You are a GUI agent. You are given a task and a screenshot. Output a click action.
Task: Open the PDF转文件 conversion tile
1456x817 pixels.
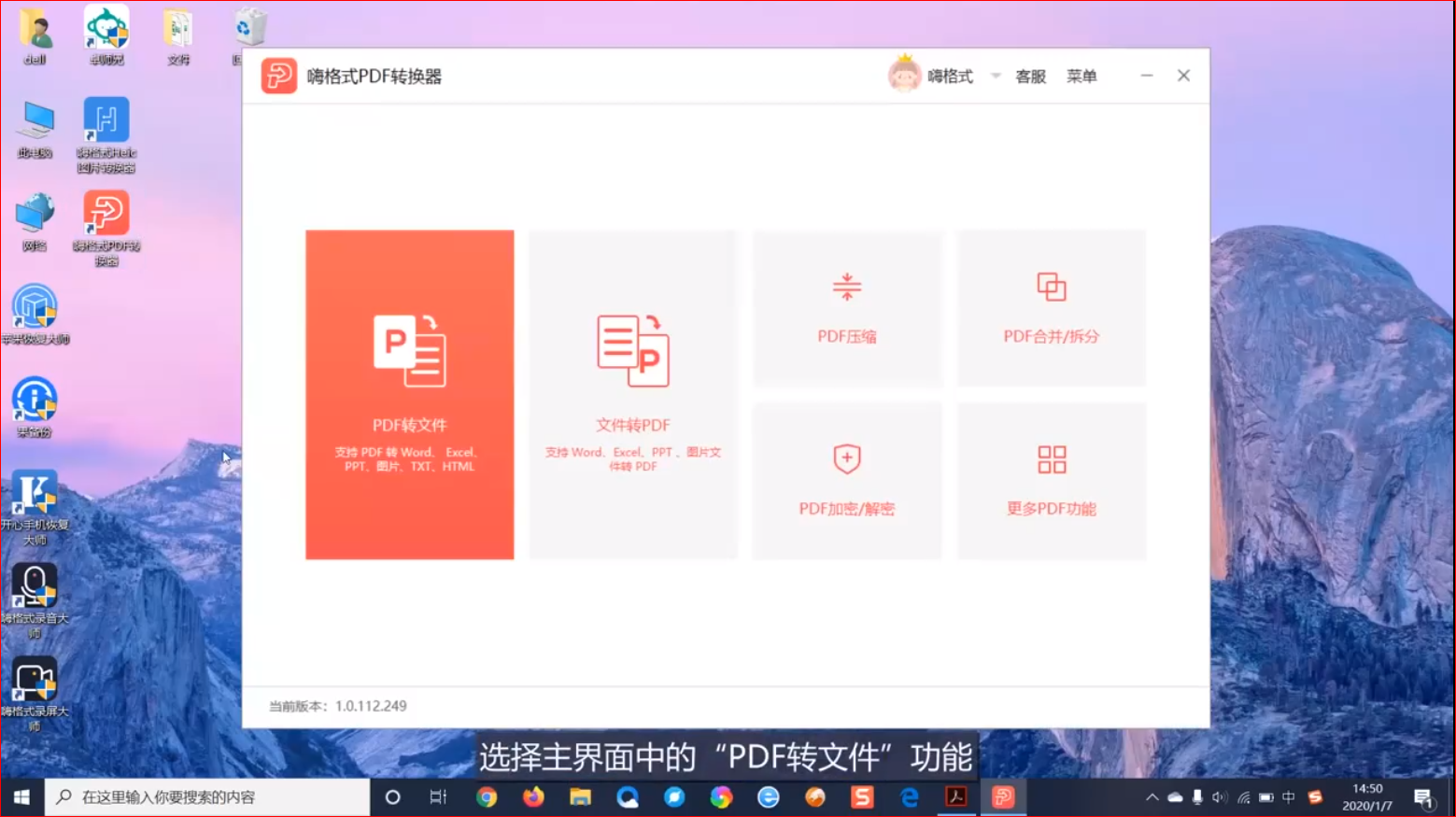coord(409,394)
